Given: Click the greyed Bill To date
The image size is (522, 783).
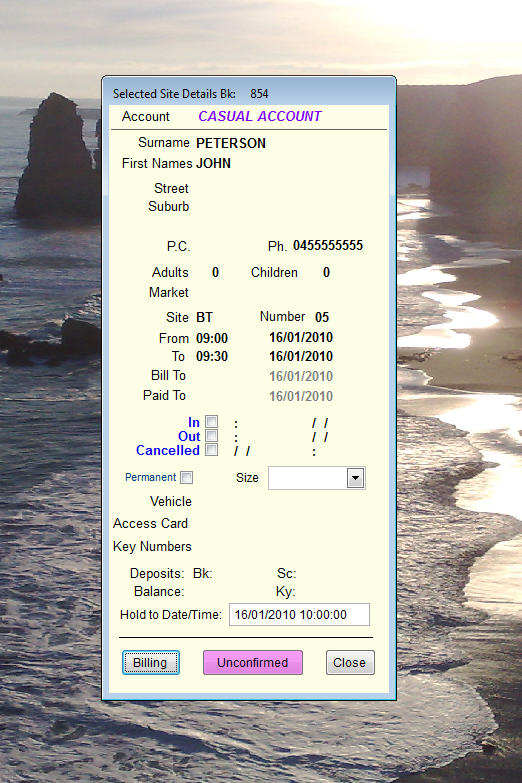Looking at the screenshot, I should point(301,376).
